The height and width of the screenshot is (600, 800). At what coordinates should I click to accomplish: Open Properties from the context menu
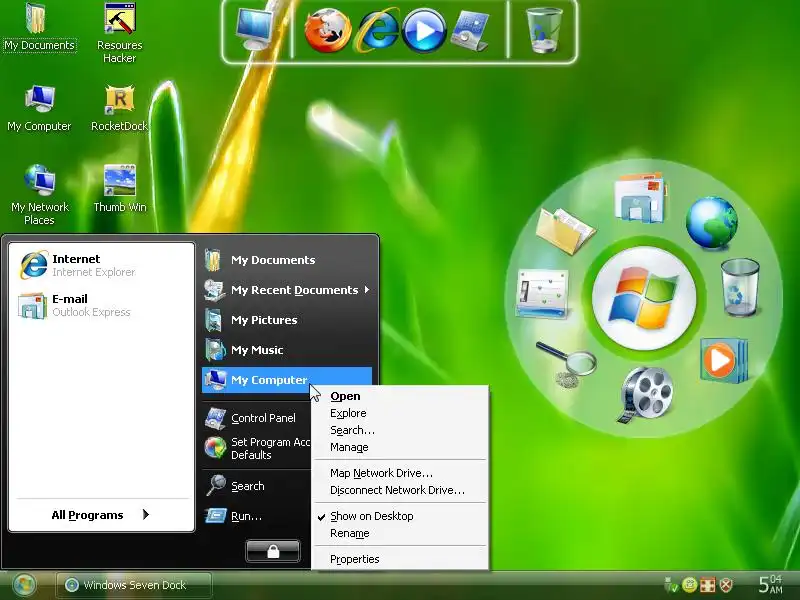point(400,559)
